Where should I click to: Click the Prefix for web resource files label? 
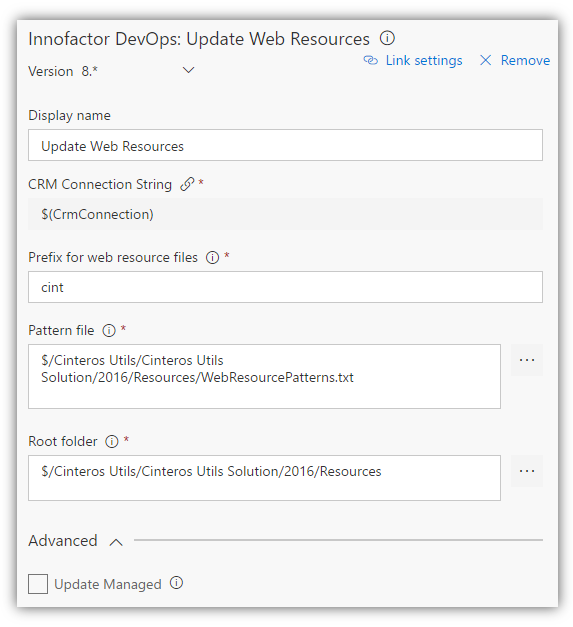[x=113, y=258]
